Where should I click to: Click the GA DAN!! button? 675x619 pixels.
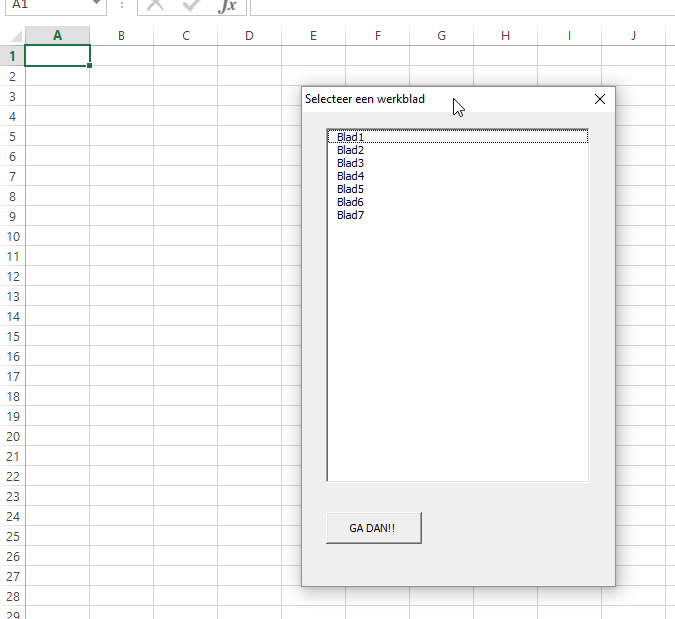click(374, 528)
